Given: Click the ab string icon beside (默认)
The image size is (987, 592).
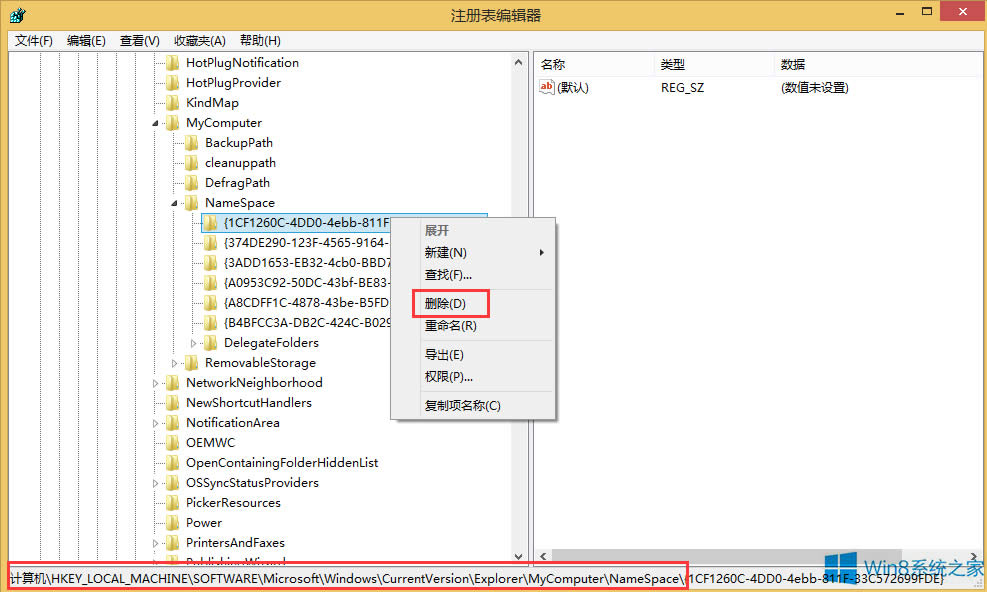Looking at the screenshot, I should 546,87.
